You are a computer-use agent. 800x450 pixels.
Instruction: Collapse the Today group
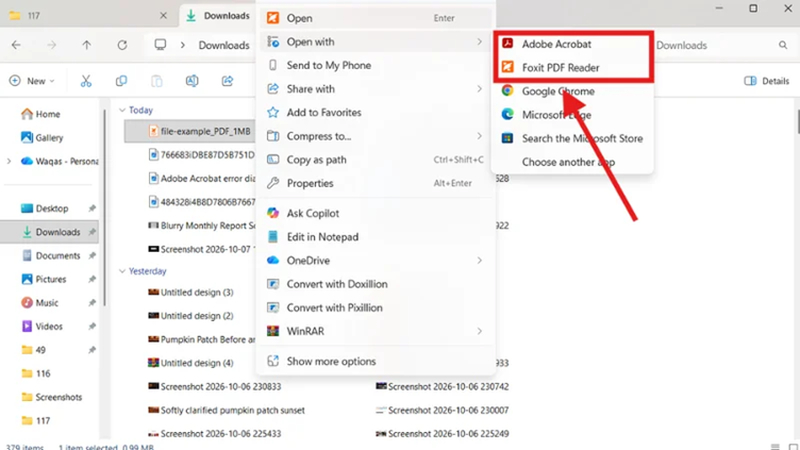tap(122, 110)
